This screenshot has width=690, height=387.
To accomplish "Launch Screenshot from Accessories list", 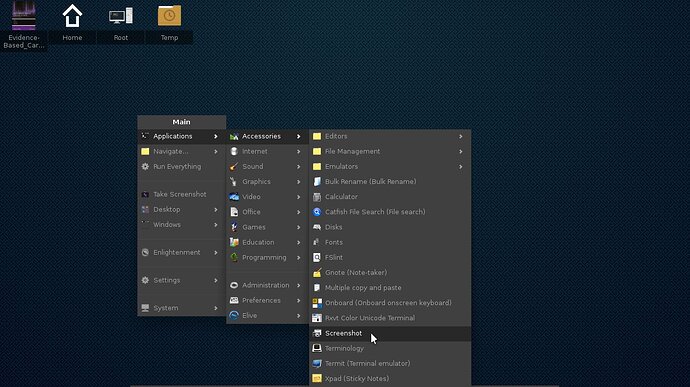I will (390, 333).
